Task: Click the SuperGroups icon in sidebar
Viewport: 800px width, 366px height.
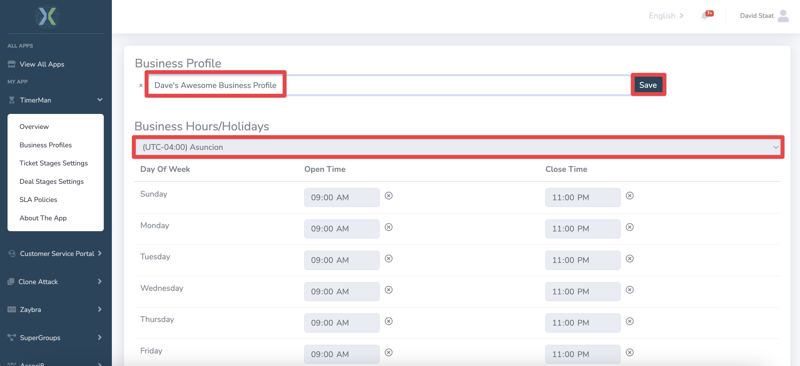Action: pos(11,338)
